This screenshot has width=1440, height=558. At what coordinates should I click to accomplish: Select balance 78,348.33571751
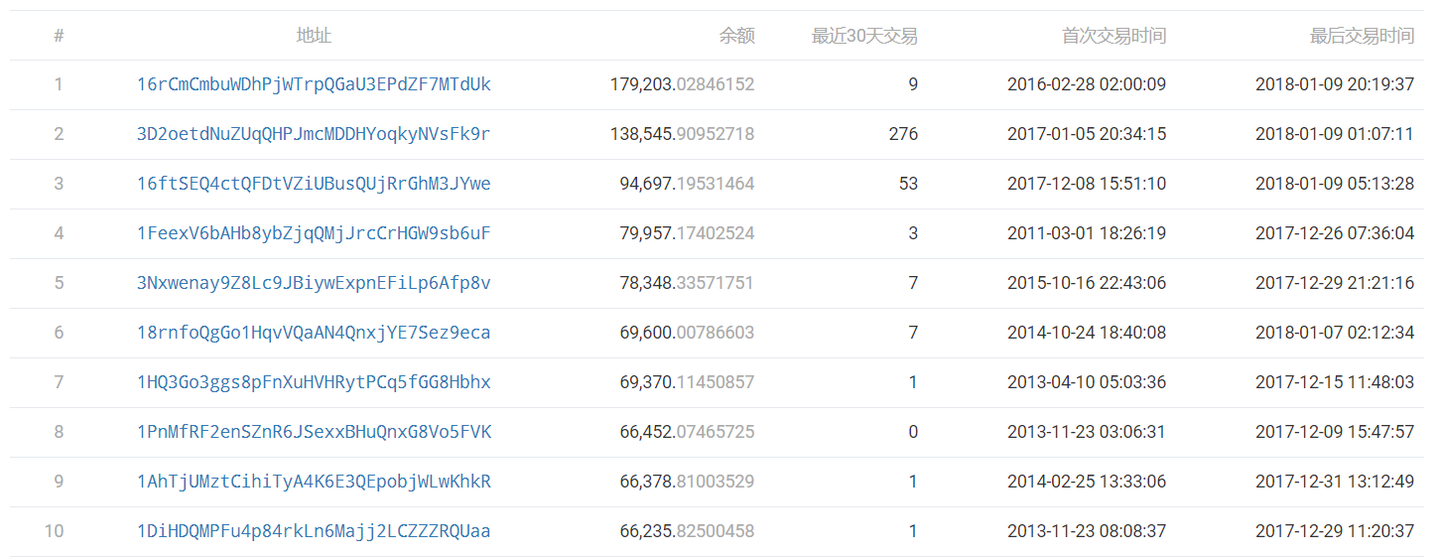(x=687, y=283)
